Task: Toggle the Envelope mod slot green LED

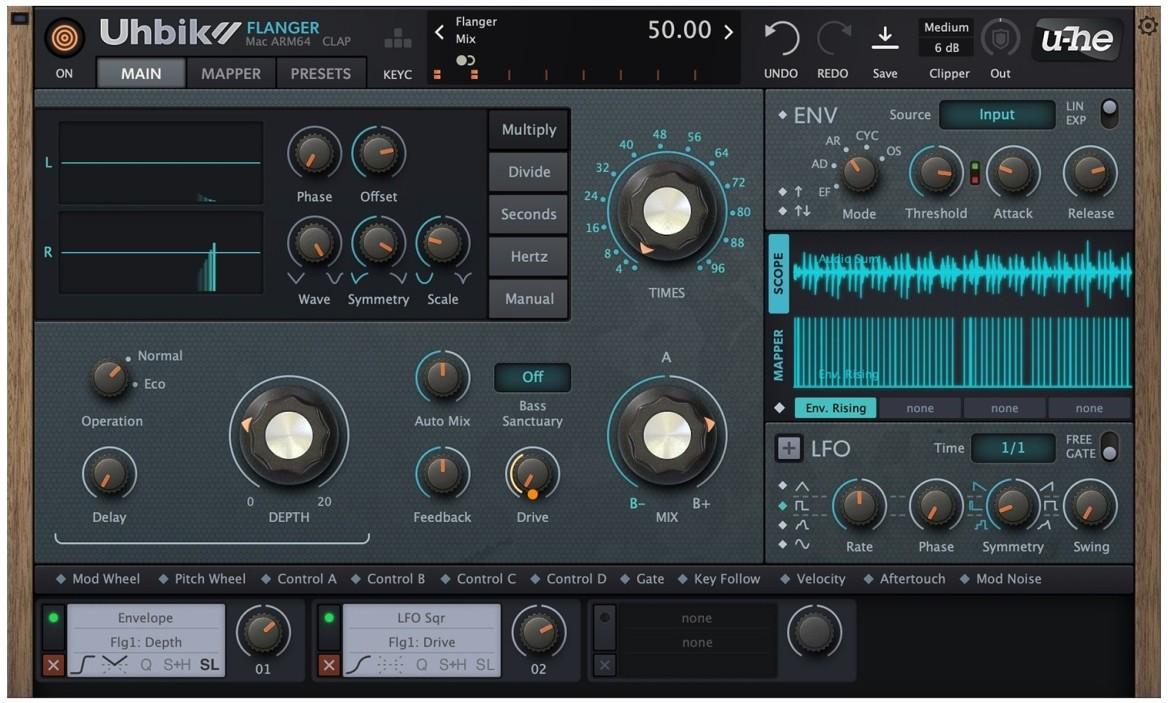Action: [53, 618]
